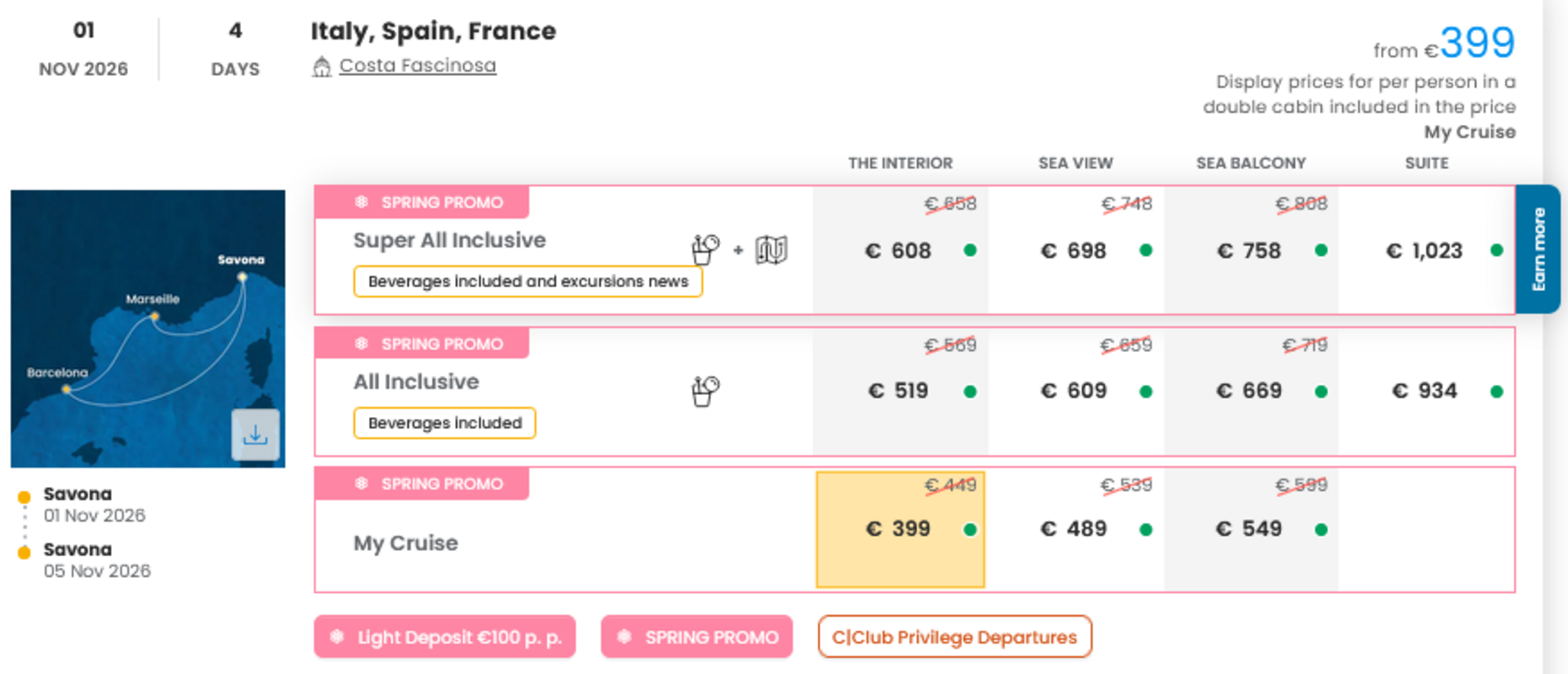Click the beverages icon in All Inclusive row
Screen dimensions: 1568x674
[x=705, y=391]
